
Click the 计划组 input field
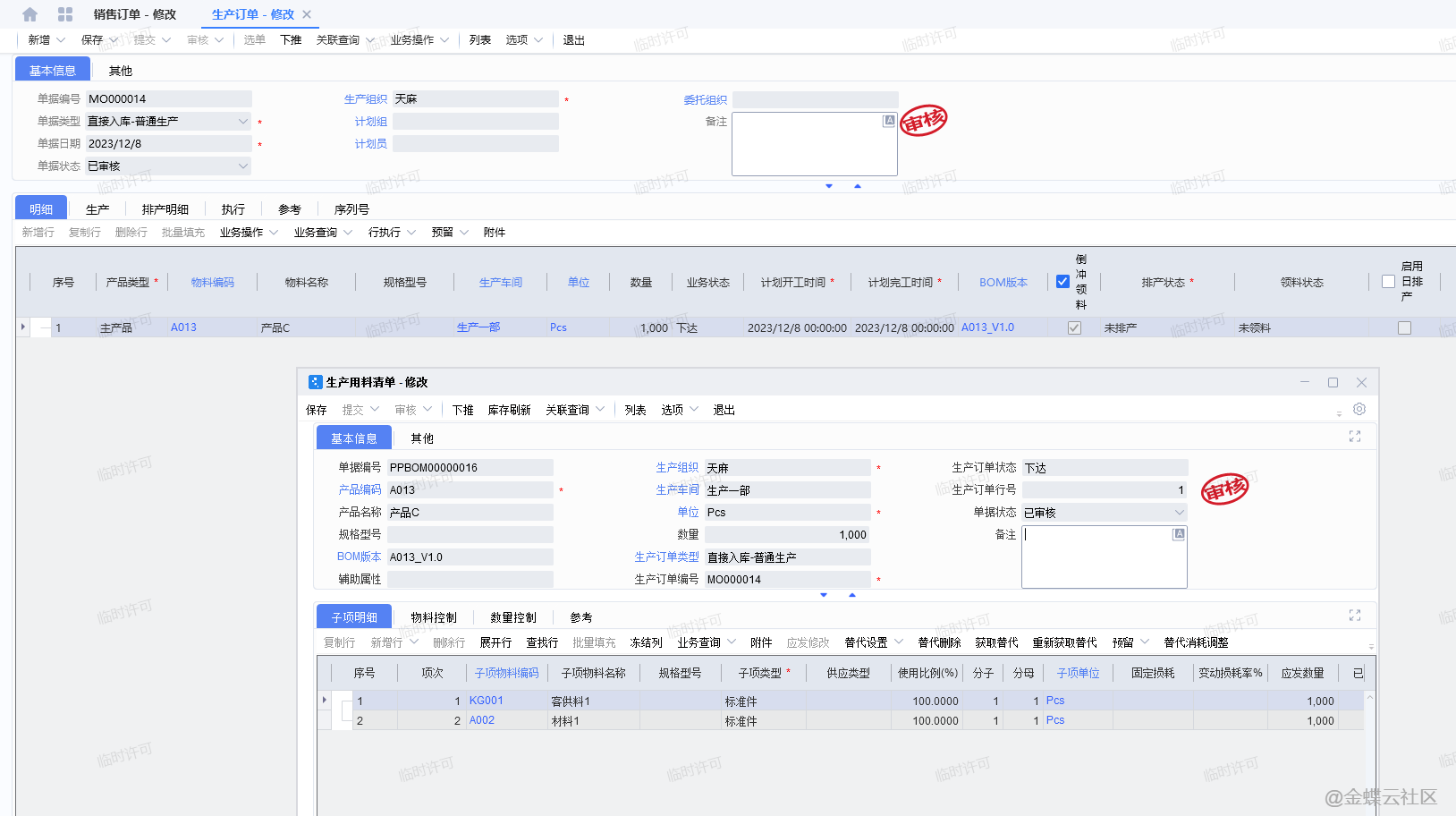tap(475, 122)
